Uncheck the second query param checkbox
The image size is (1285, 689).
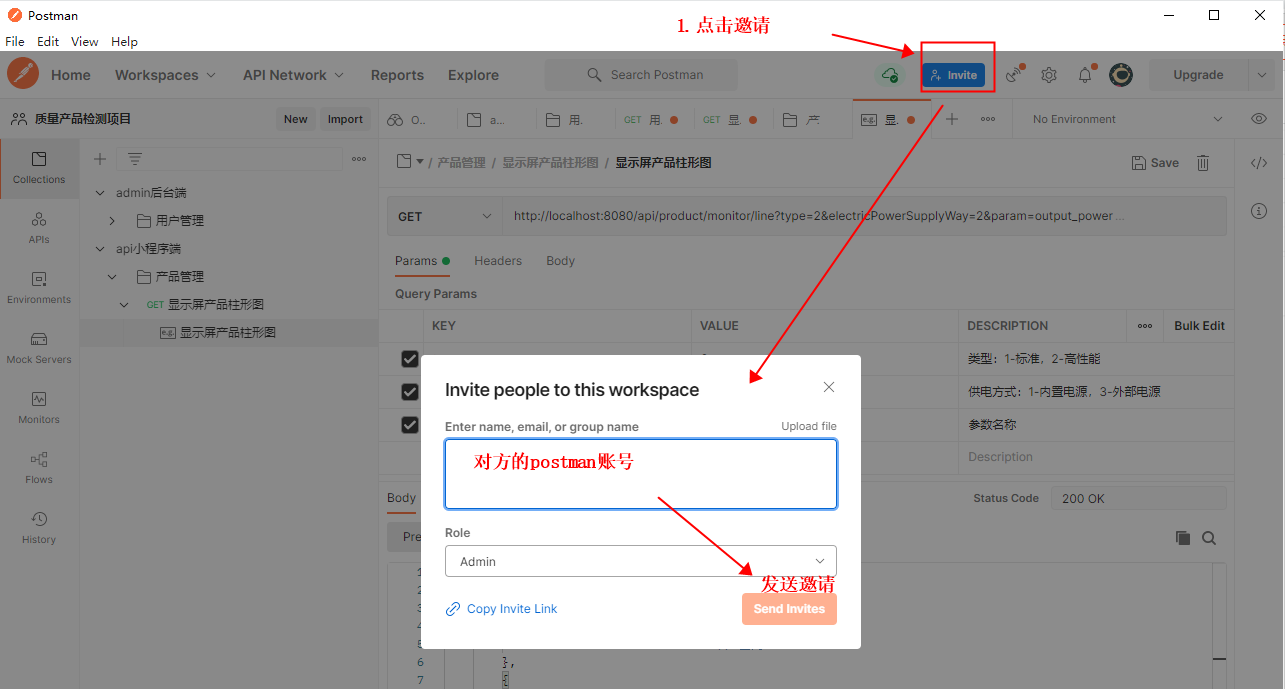[x=410, y=392]
